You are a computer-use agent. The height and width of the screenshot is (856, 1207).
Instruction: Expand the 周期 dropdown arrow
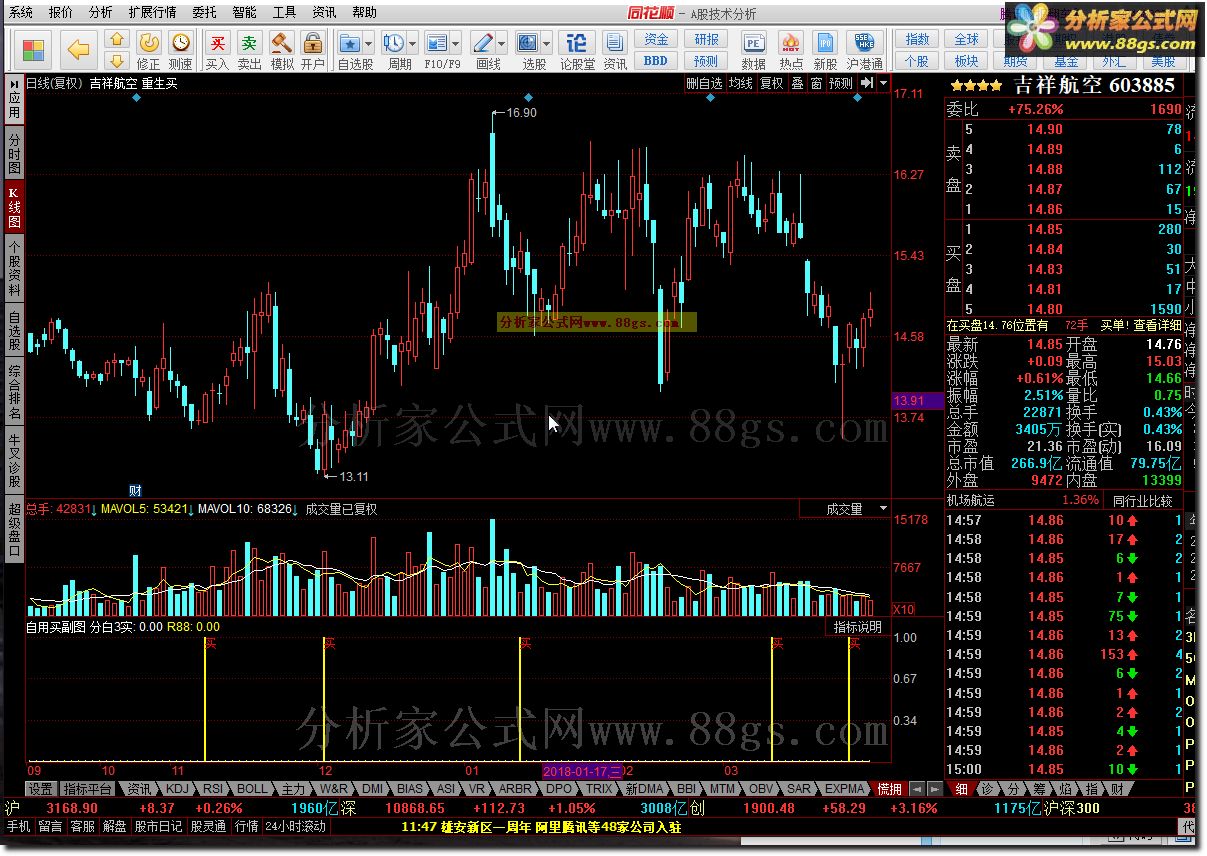412,44
